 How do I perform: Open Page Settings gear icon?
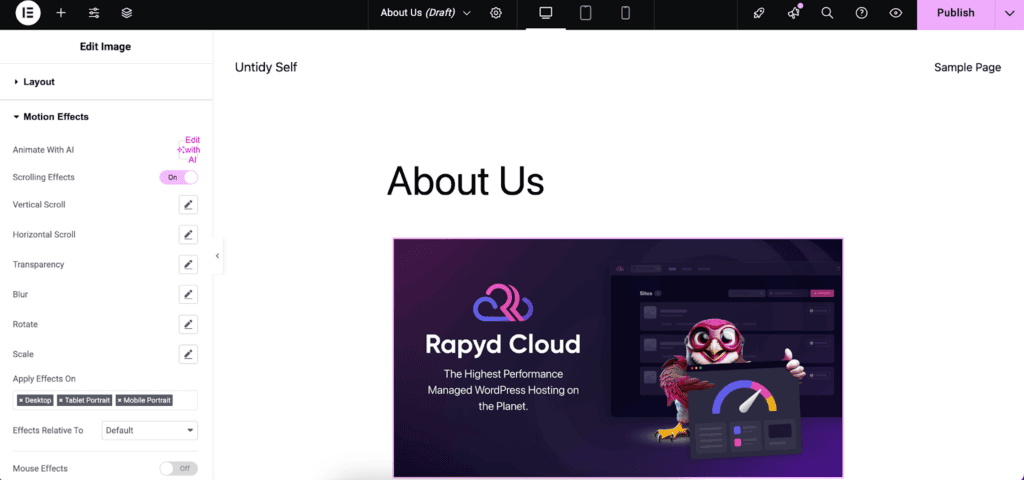point(496,13)
